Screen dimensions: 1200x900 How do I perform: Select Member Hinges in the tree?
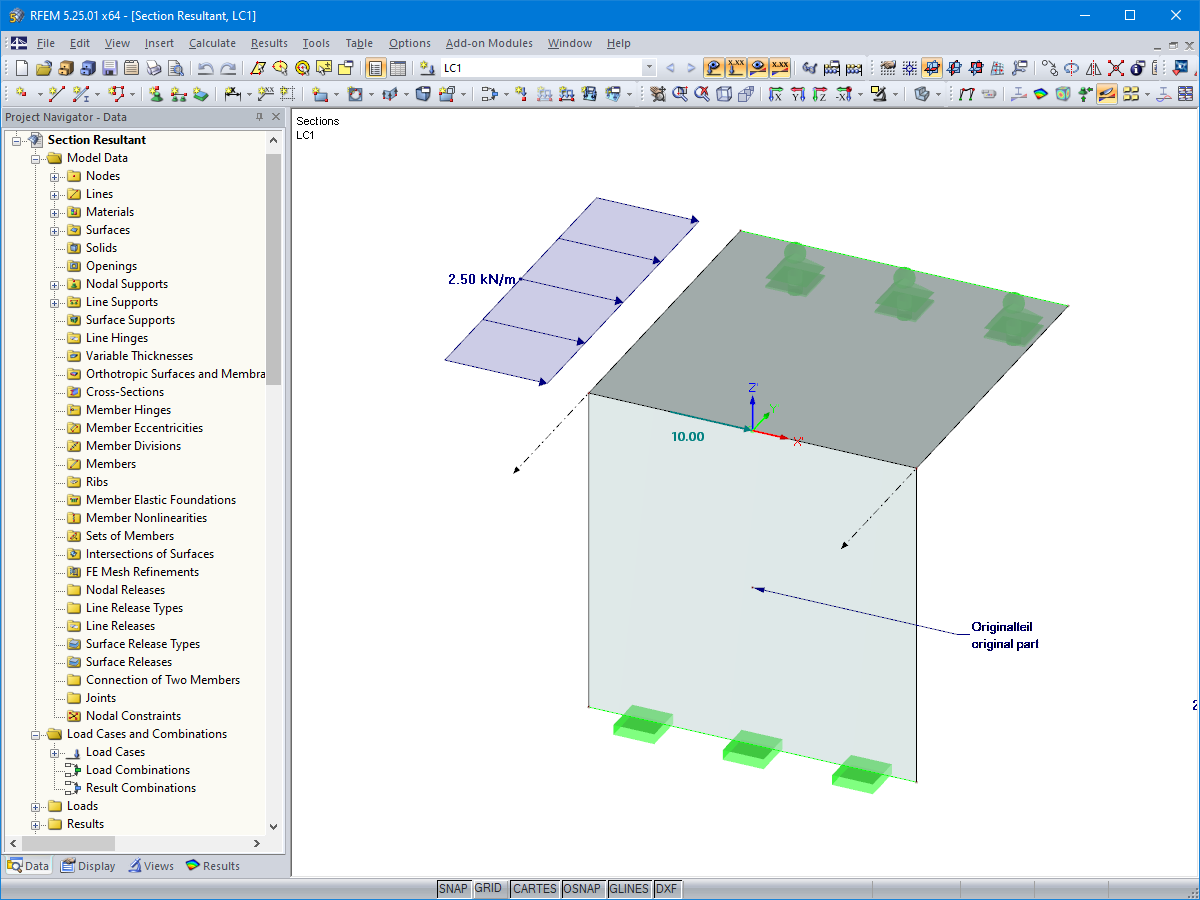point(128,410)
